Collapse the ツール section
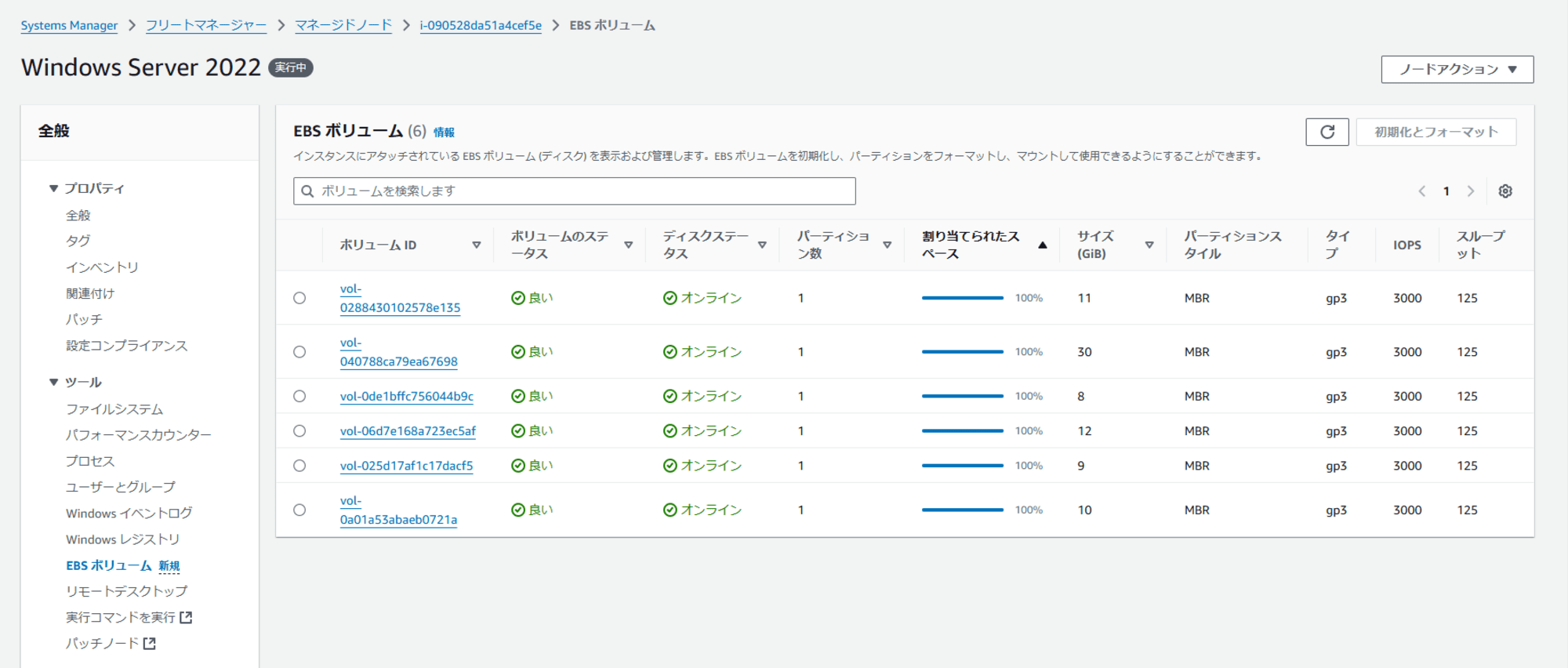 (x=54, y=383)
